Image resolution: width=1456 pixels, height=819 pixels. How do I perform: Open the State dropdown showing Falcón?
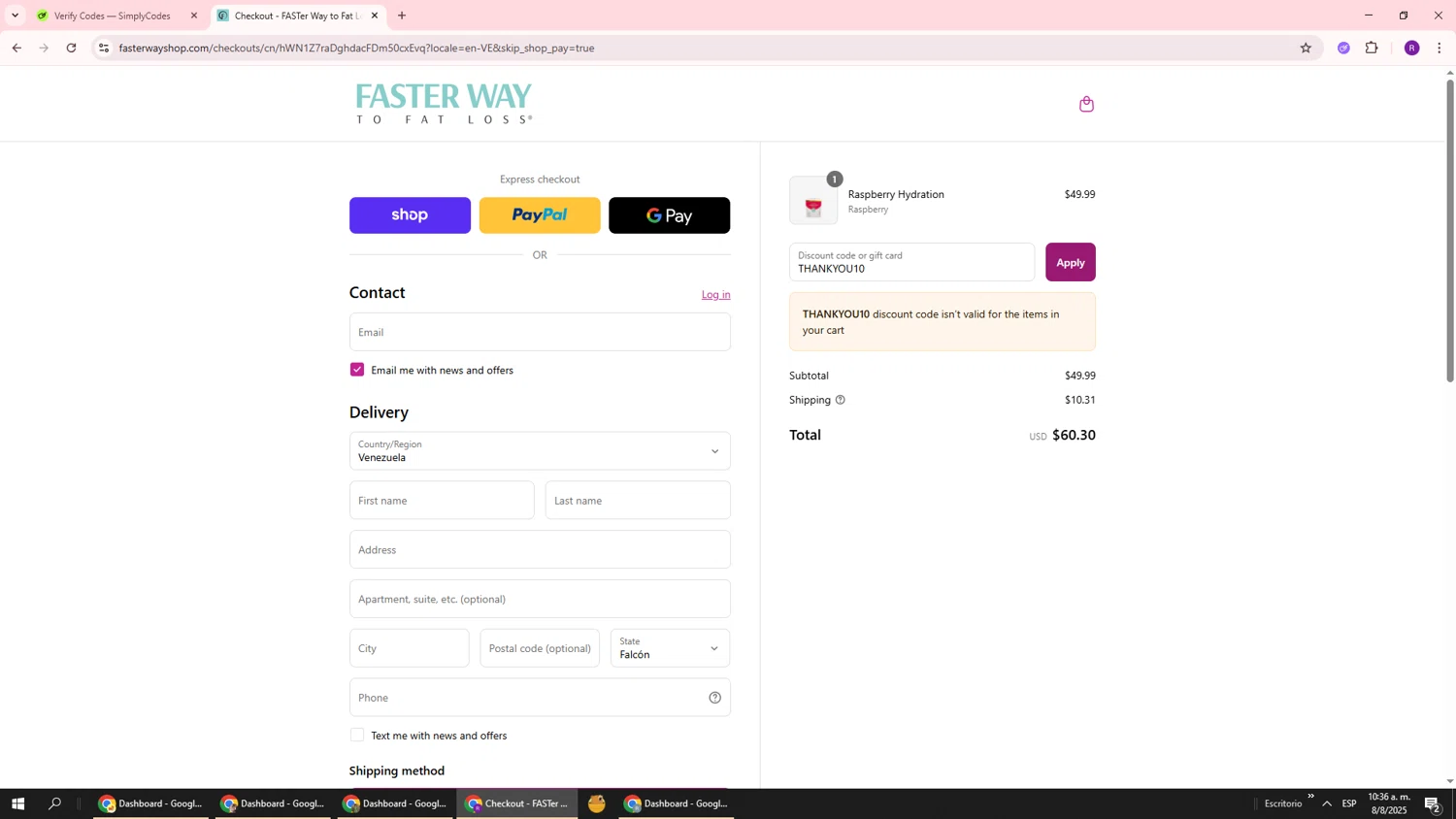click(x=670, y=648)
